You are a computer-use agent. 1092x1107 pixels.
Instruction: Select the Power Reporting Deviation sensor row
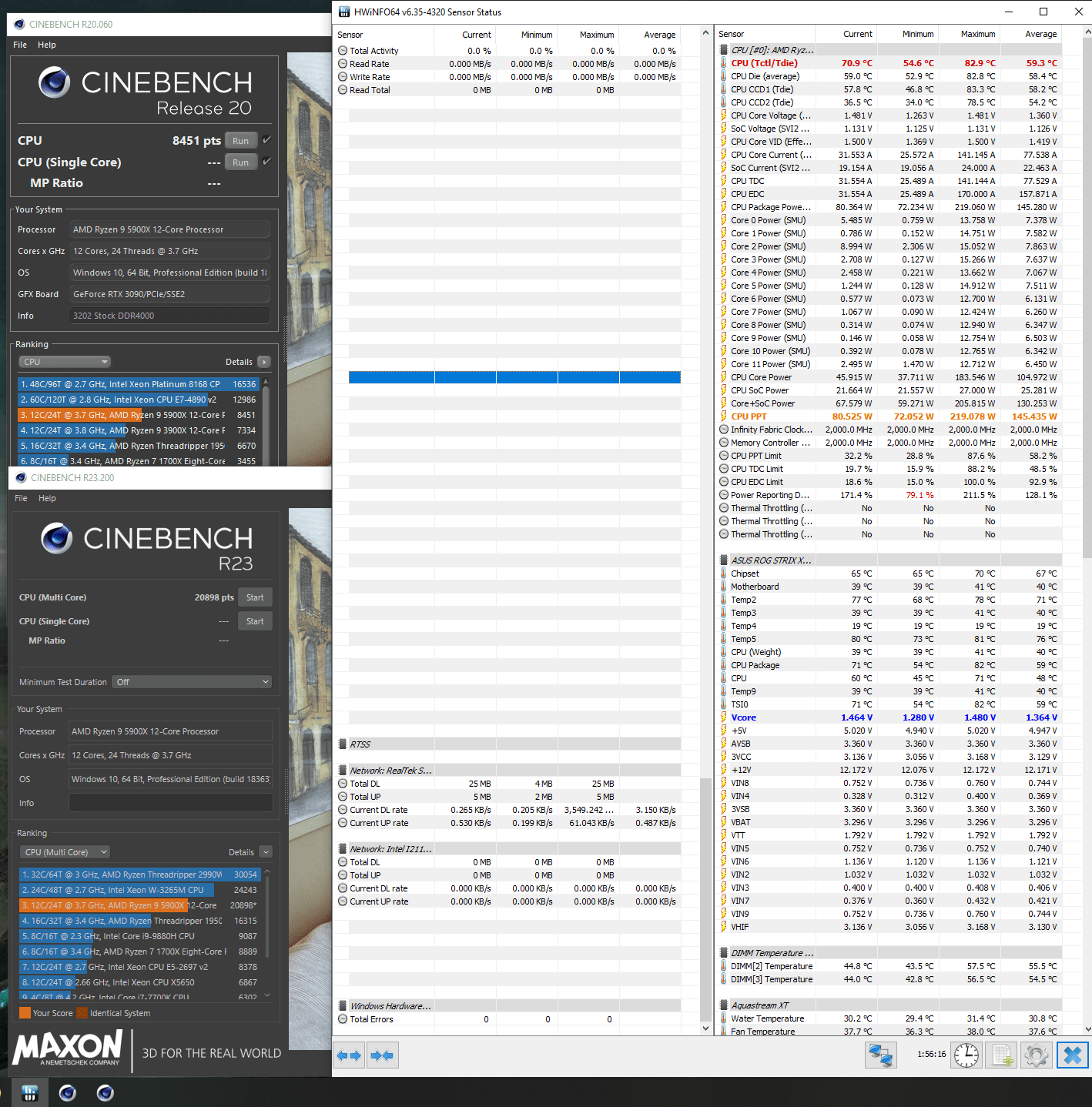889,495
